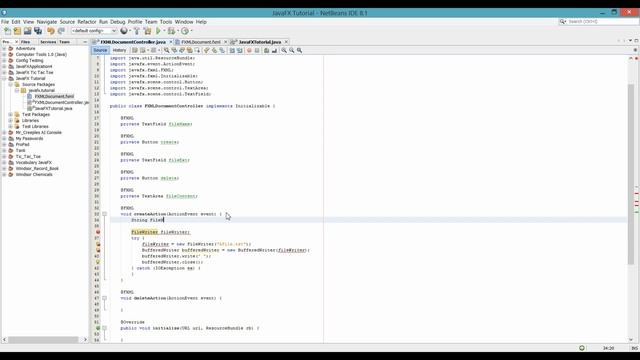Image resolution: width=640 pixels, height=360 pixels.
Task: Toggle Rectangular Selection in editor toolbar
Action: point(198,50)
